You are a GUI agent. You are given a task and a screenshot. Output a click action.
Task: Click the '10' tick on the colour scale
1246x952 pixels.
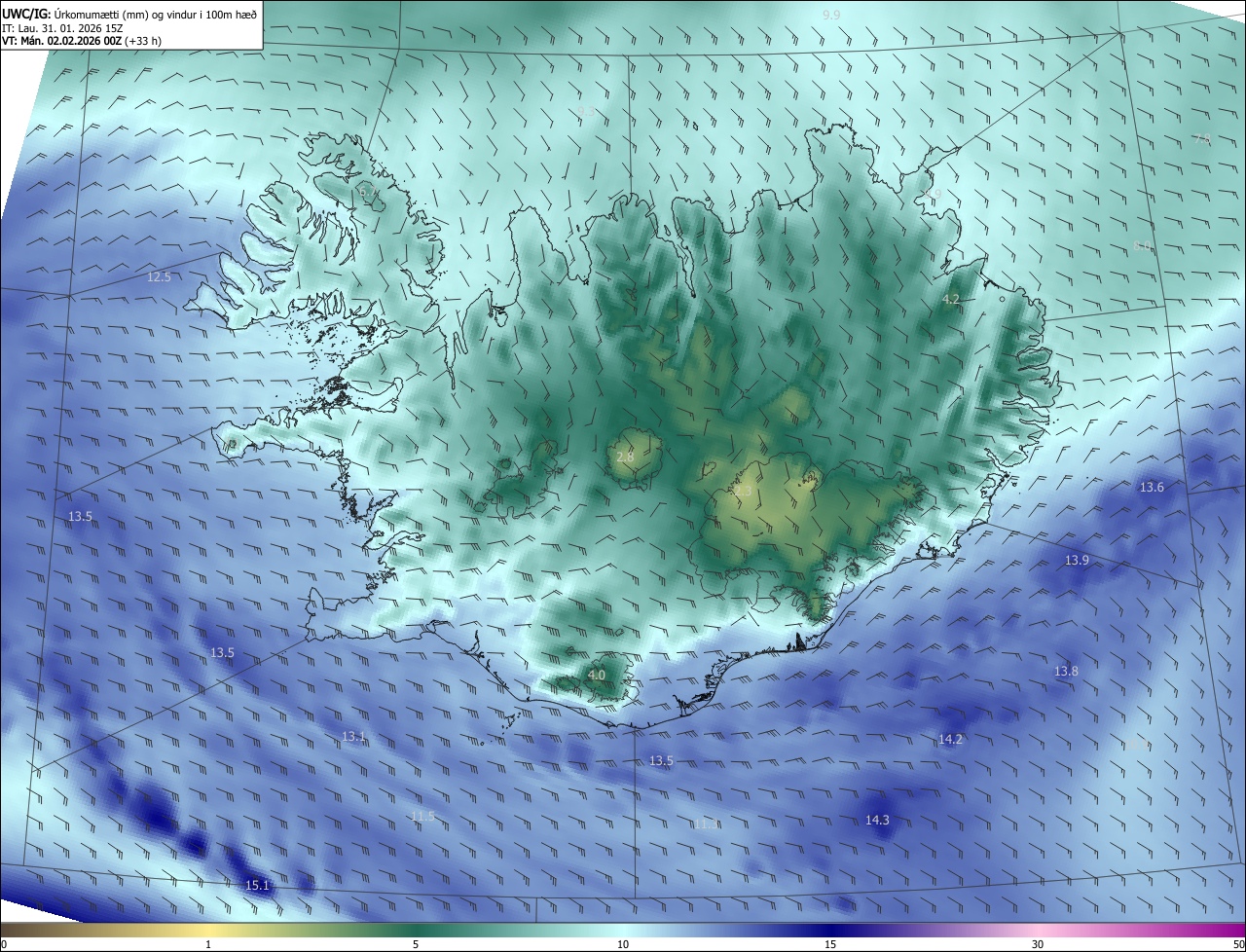623,944
